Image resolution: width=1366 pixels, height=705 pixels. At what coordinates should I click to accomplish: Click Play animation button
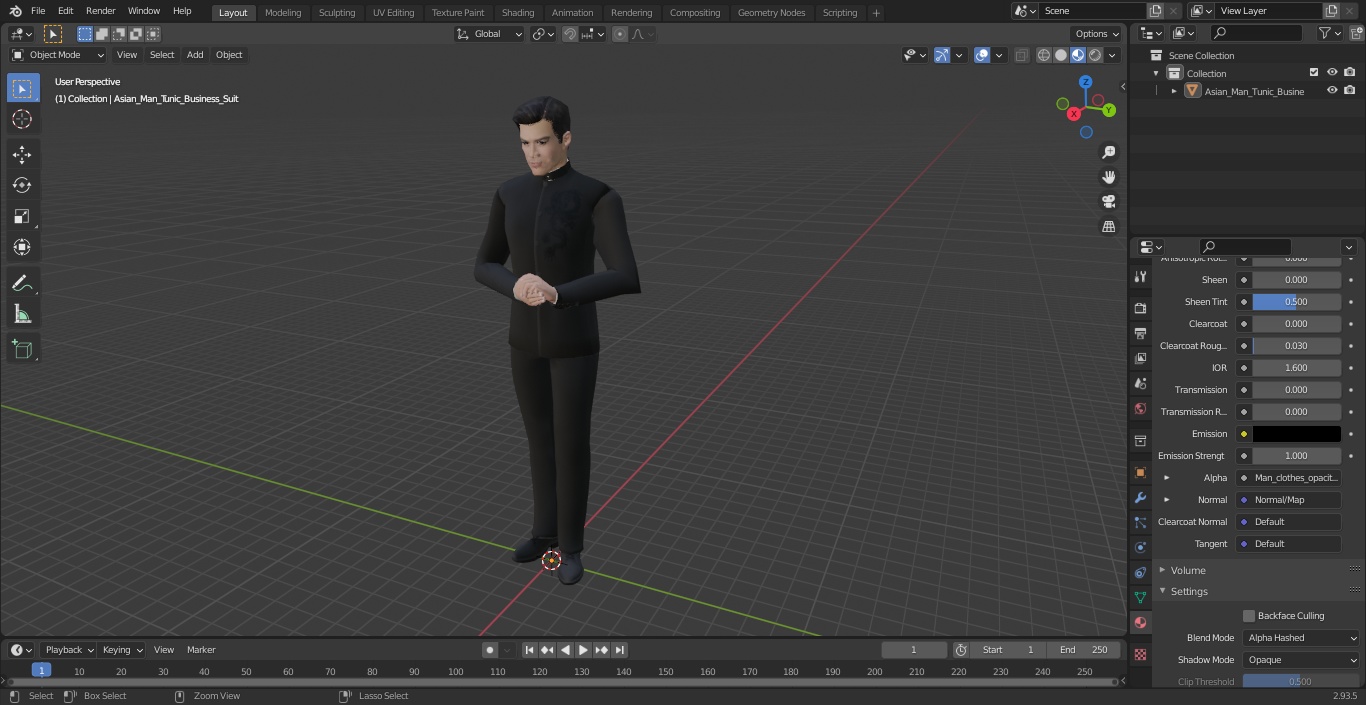583,650
